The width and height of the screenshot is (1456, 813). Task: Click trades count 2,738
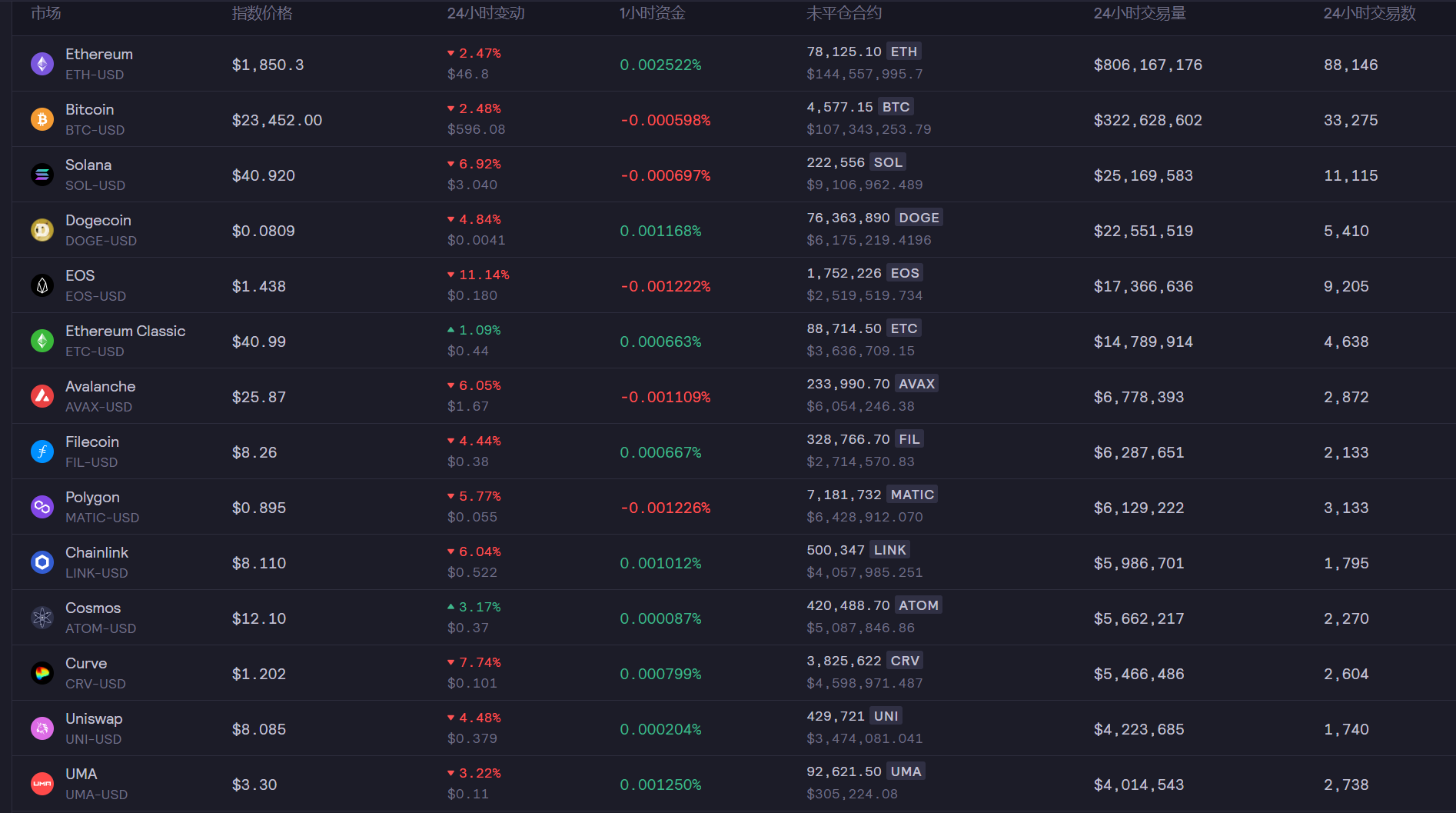(1346, 785)
